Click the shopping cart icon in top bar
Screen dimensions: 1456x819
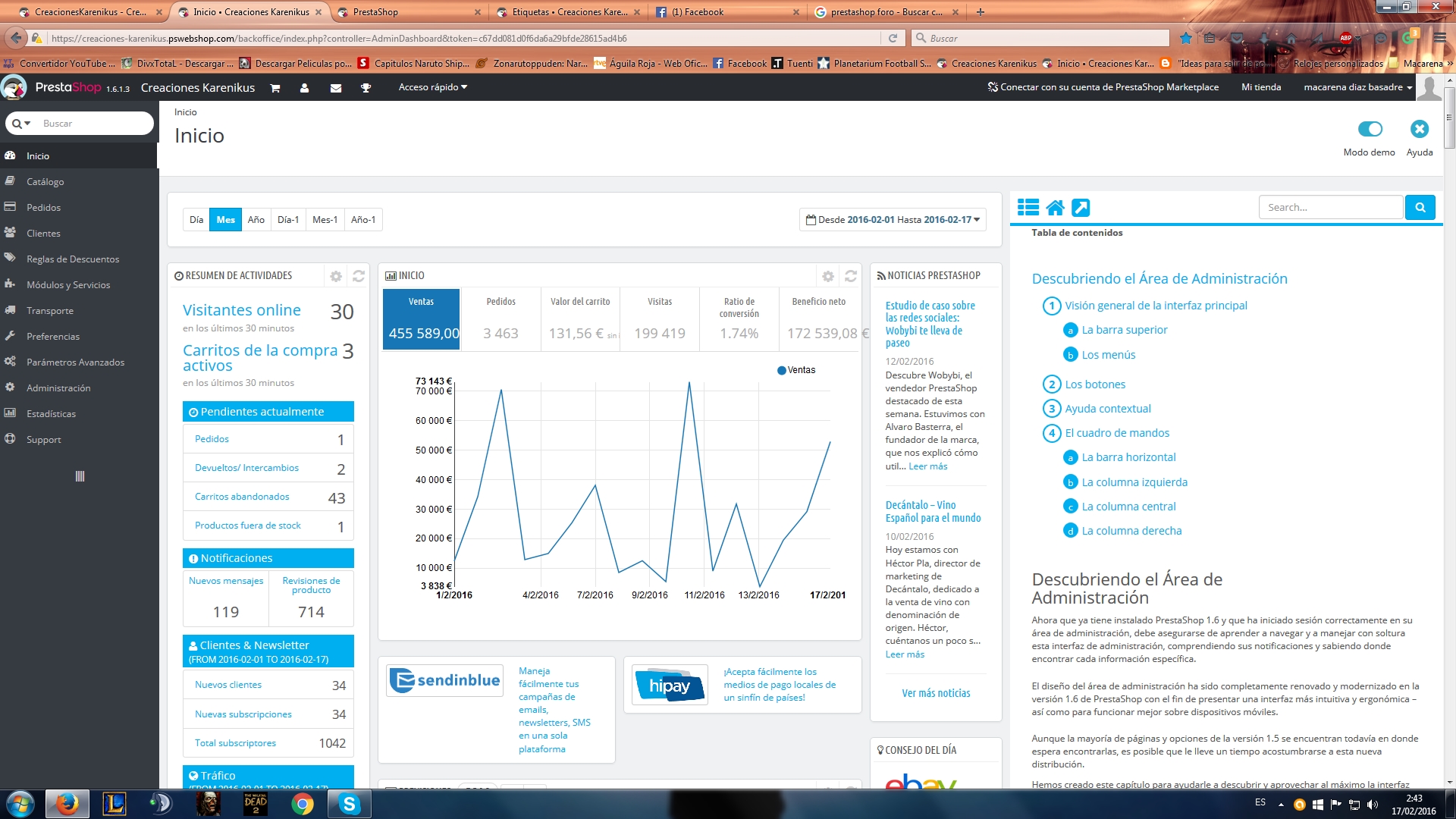(x=275, y=88)
